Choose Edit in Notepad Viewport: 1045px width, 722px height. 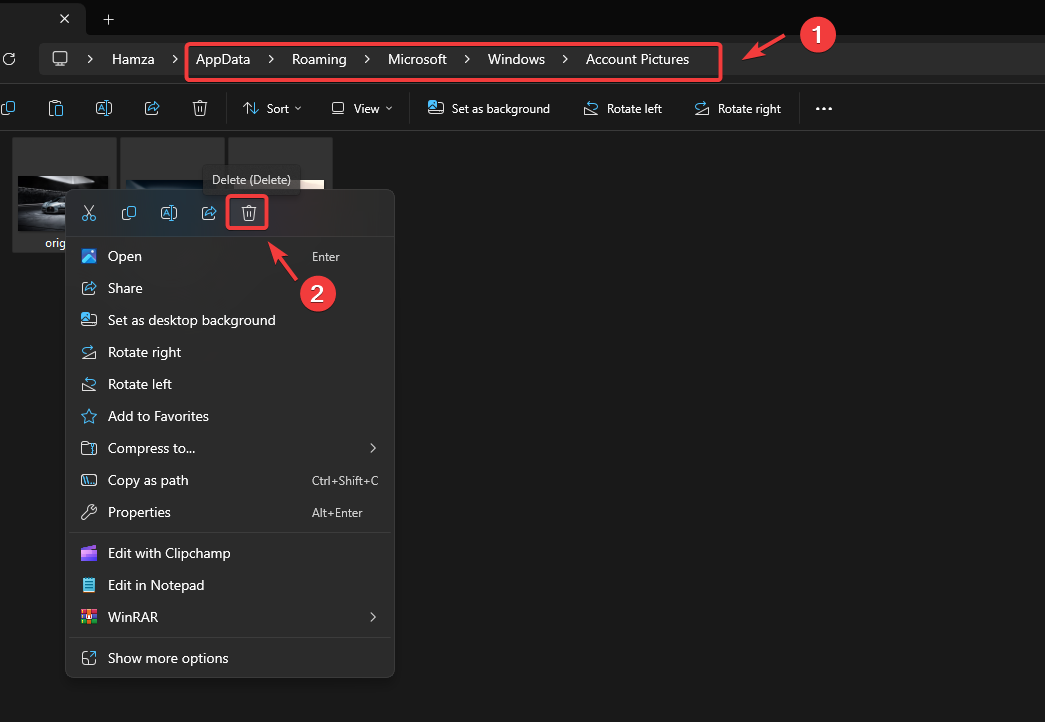230,585
